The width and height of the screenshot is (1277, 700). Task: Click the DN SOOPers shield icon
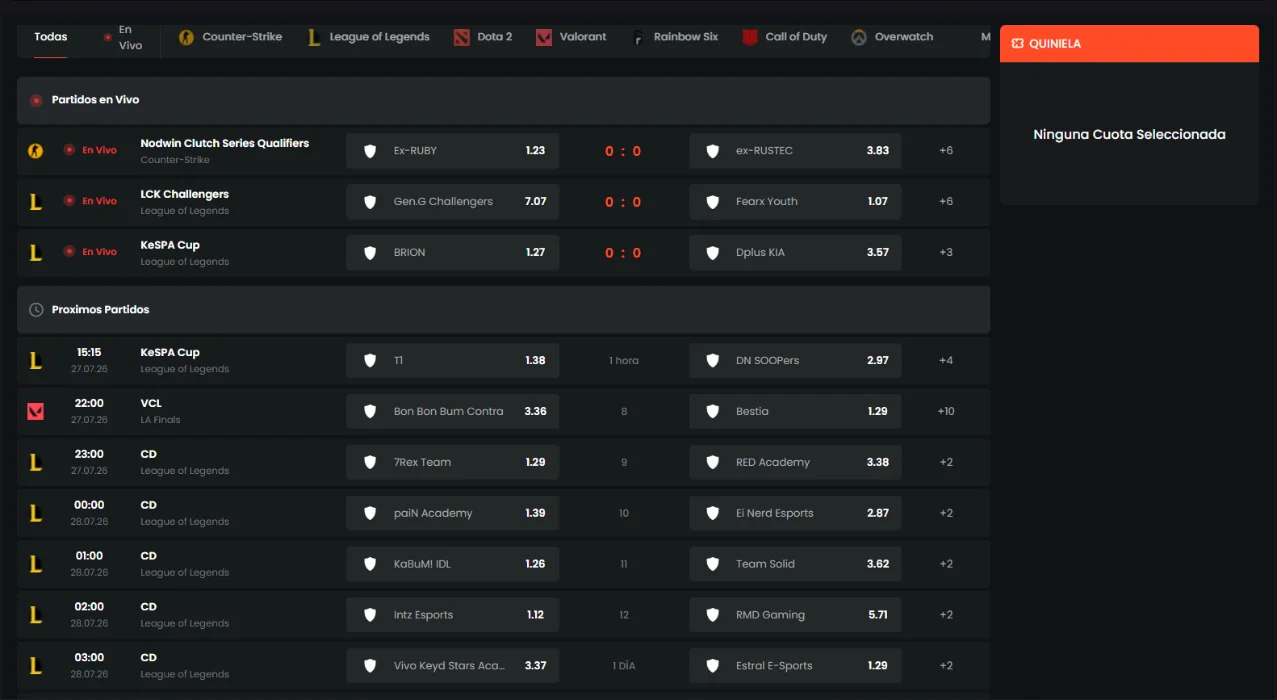pos(713,361)
